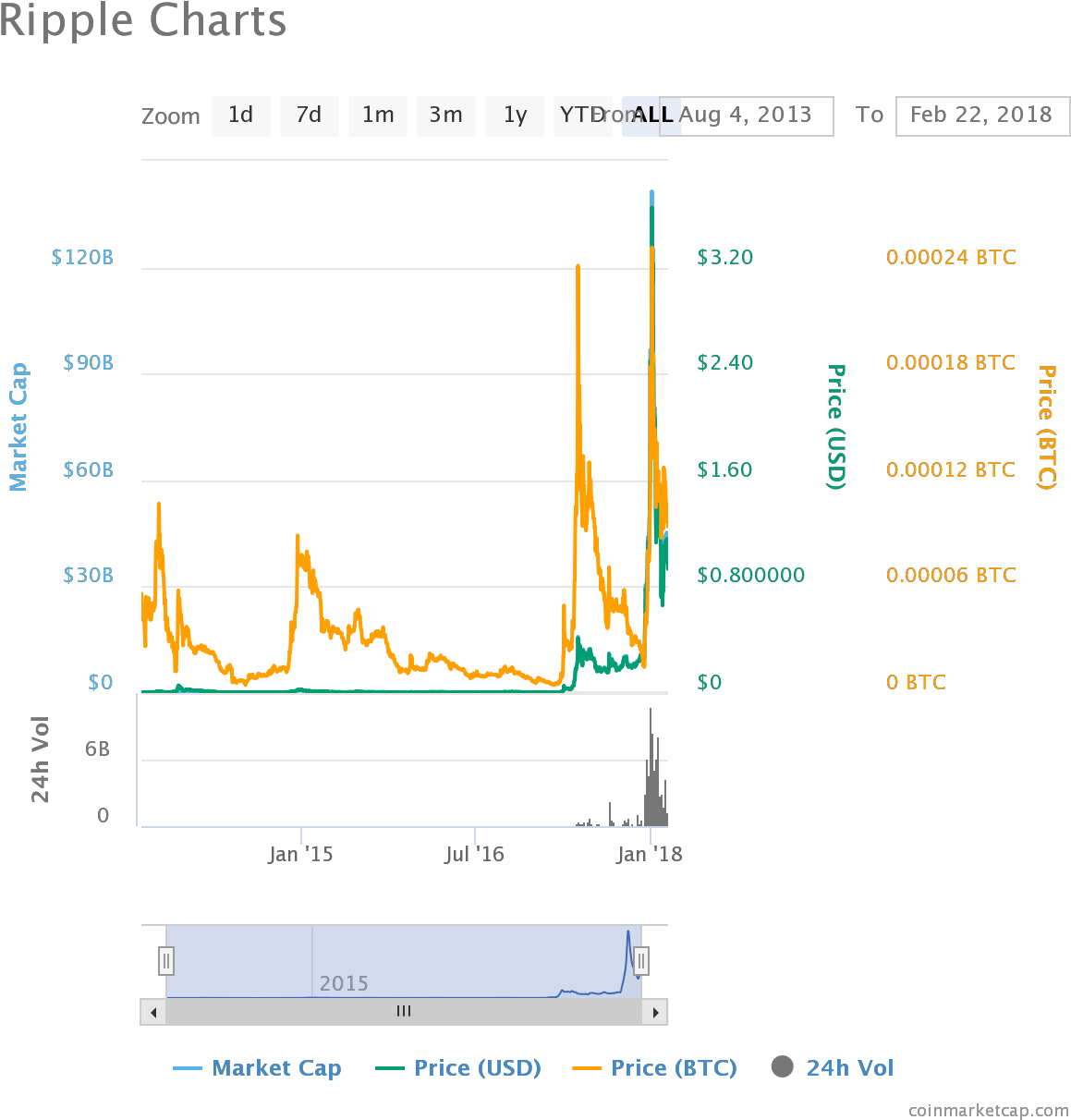Apply the 1m zoom preset

377,116
